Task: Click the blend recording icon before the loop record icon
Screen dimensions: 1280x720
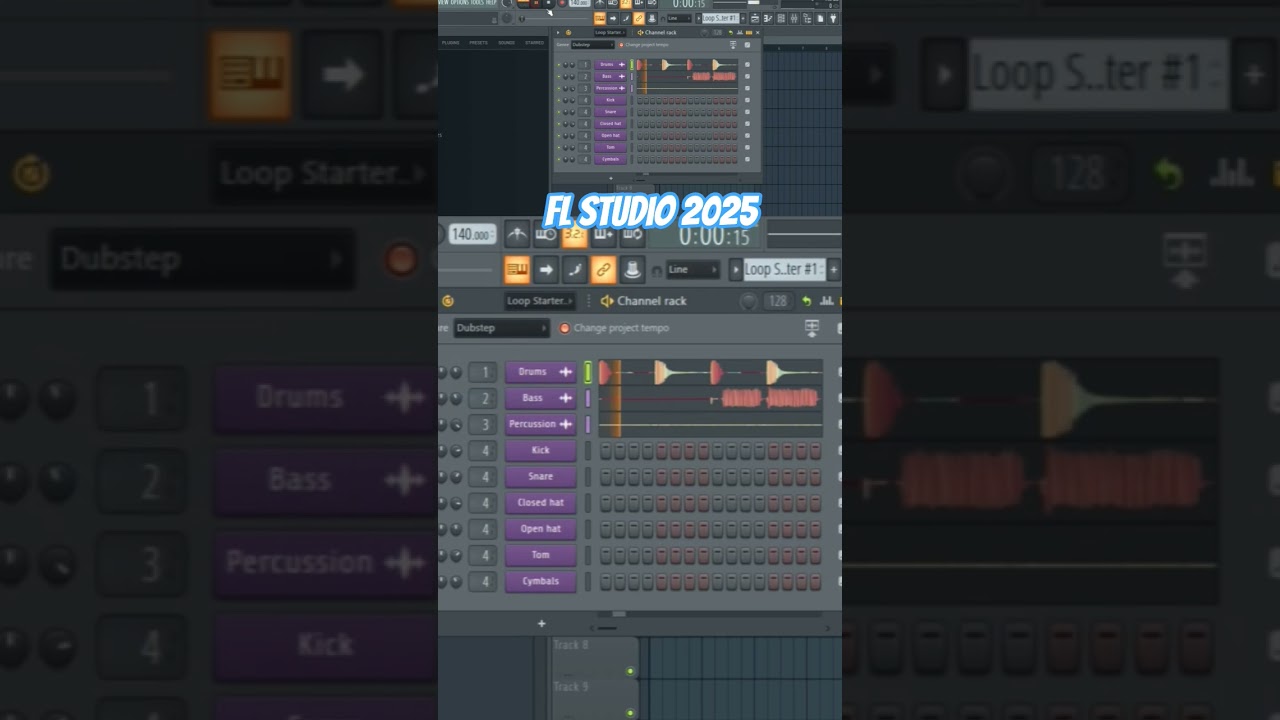Action: [604, 235]
